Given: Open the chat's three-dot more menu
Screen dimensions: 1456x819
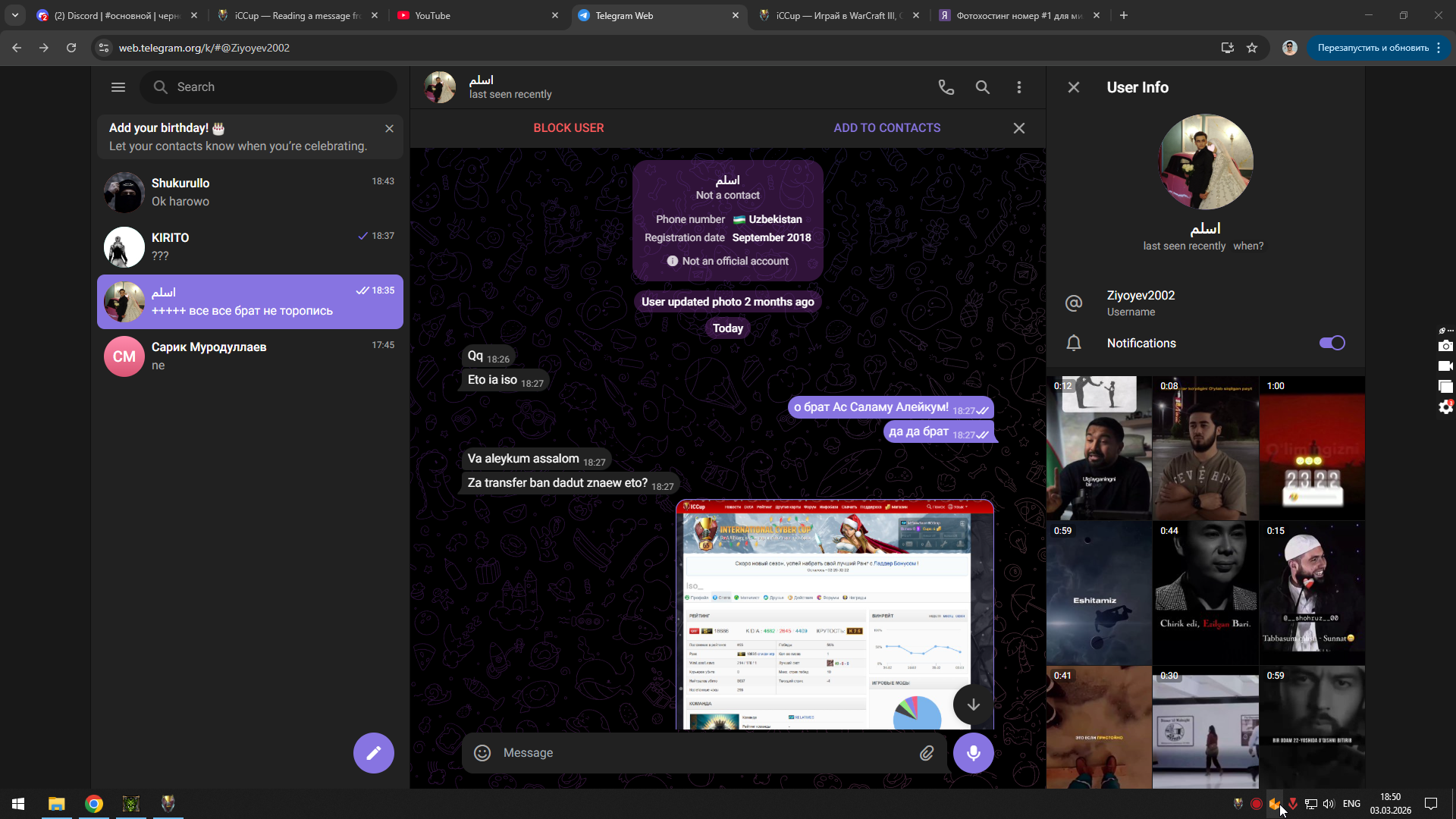Looking at the screenshot, I should pyautogui.click(x=1018, y=87).
